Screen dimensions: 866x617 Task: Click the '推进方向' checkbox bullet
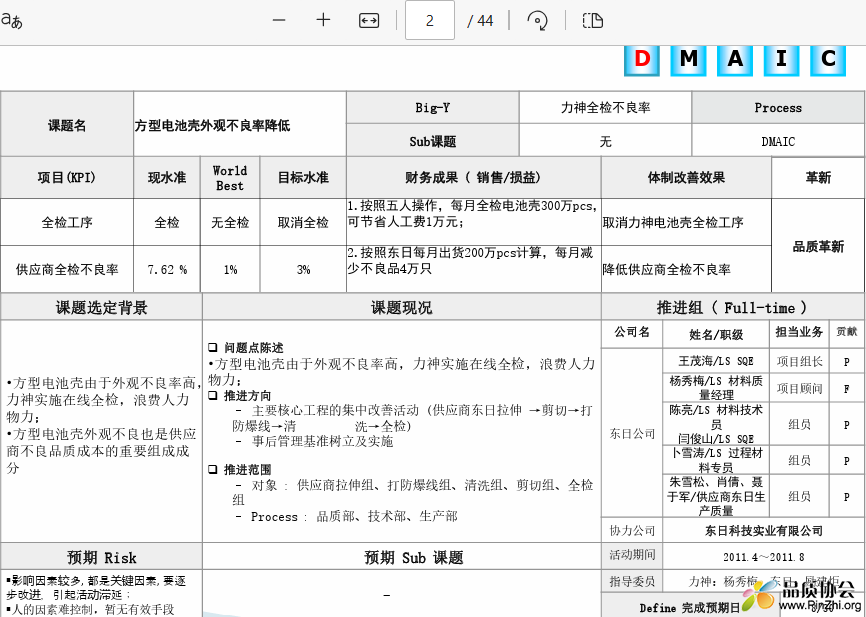(x=213, y=395)
